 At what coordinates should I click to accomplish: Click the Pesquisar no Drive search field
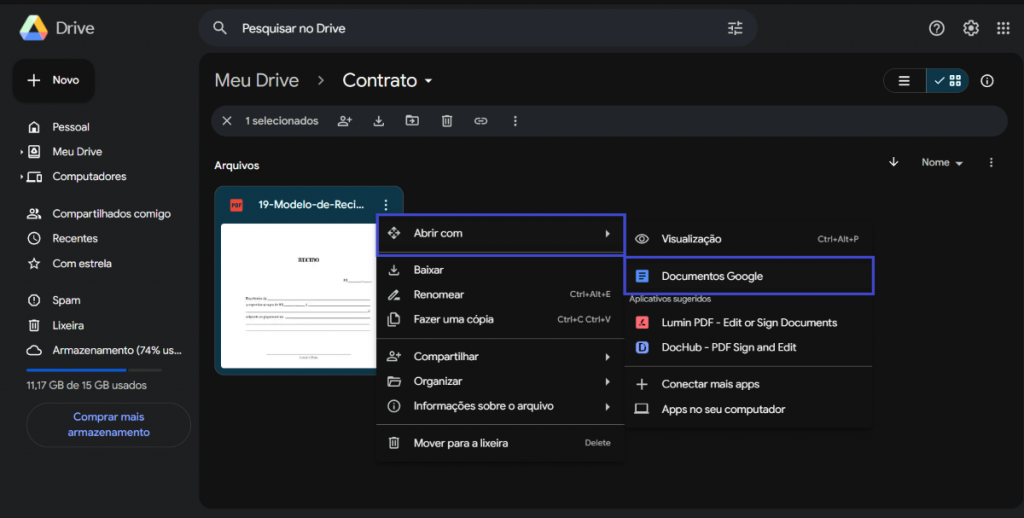click(470, 28)
